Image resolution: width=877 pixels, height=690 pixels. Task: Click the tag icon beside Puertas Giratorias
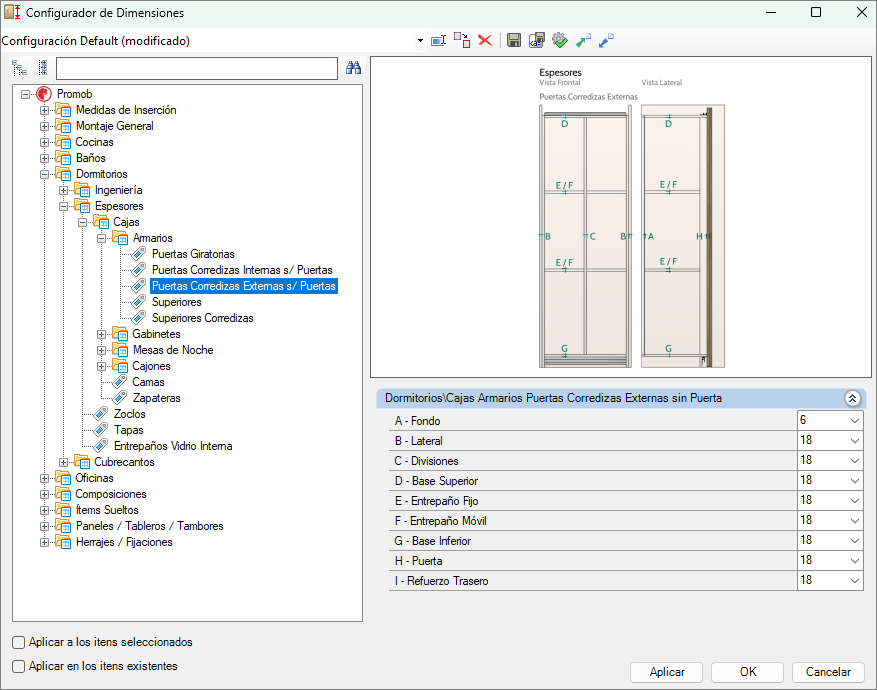pyautogui.click(x=139, y=254)
